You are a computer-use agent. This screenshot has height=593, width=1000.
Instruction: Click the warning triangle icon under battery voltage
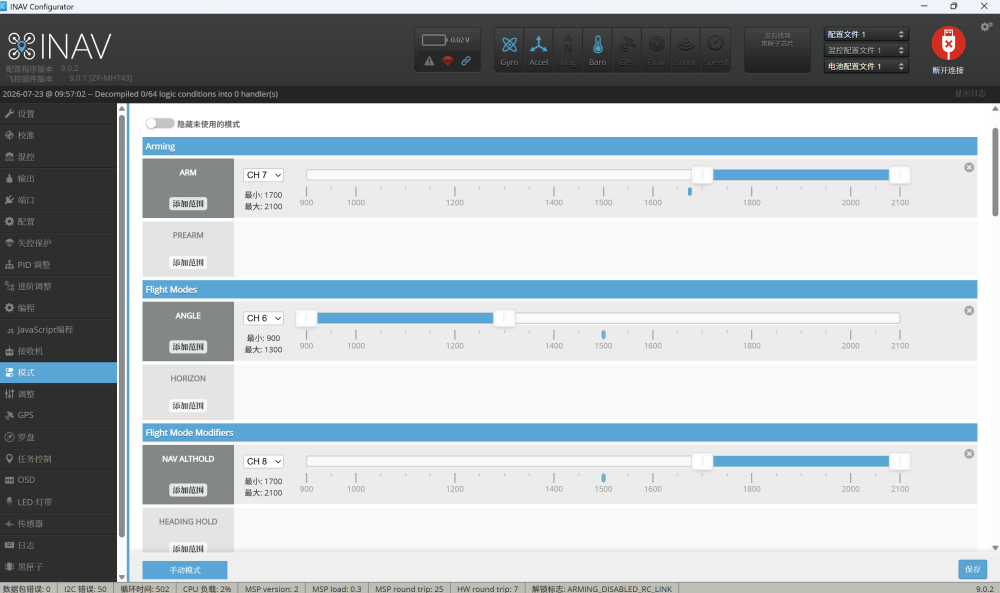429,61
